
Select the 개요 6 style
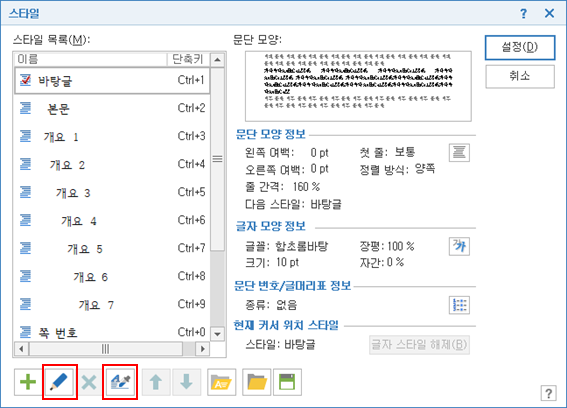pyautogui.click(x=112, y=277)
